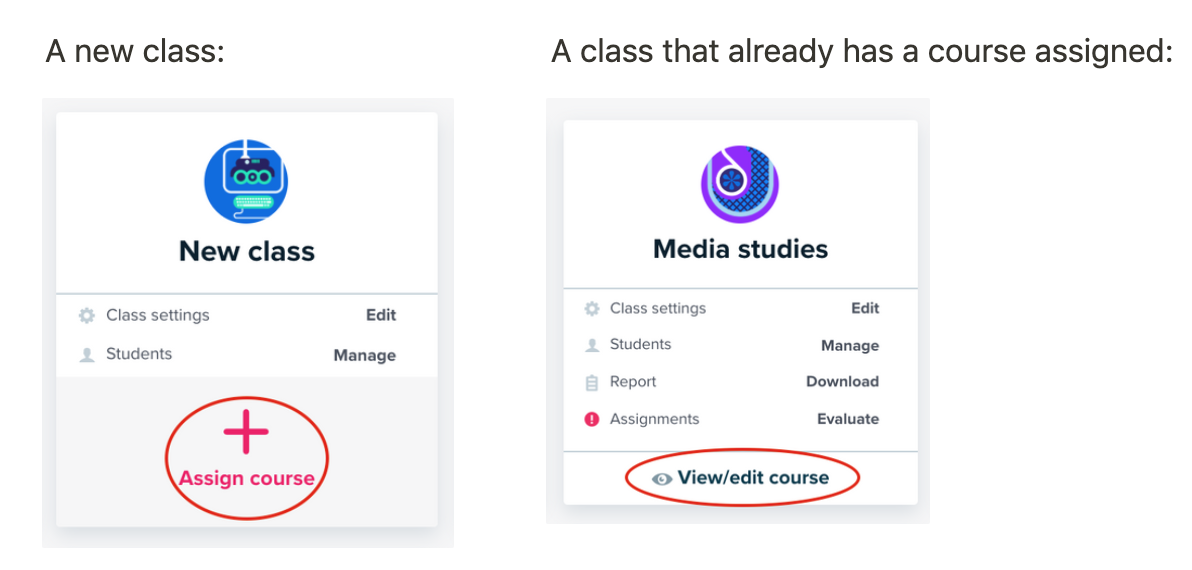Click the Media studies purple avatar
The image size is (1192, 570).
point(740,183)
